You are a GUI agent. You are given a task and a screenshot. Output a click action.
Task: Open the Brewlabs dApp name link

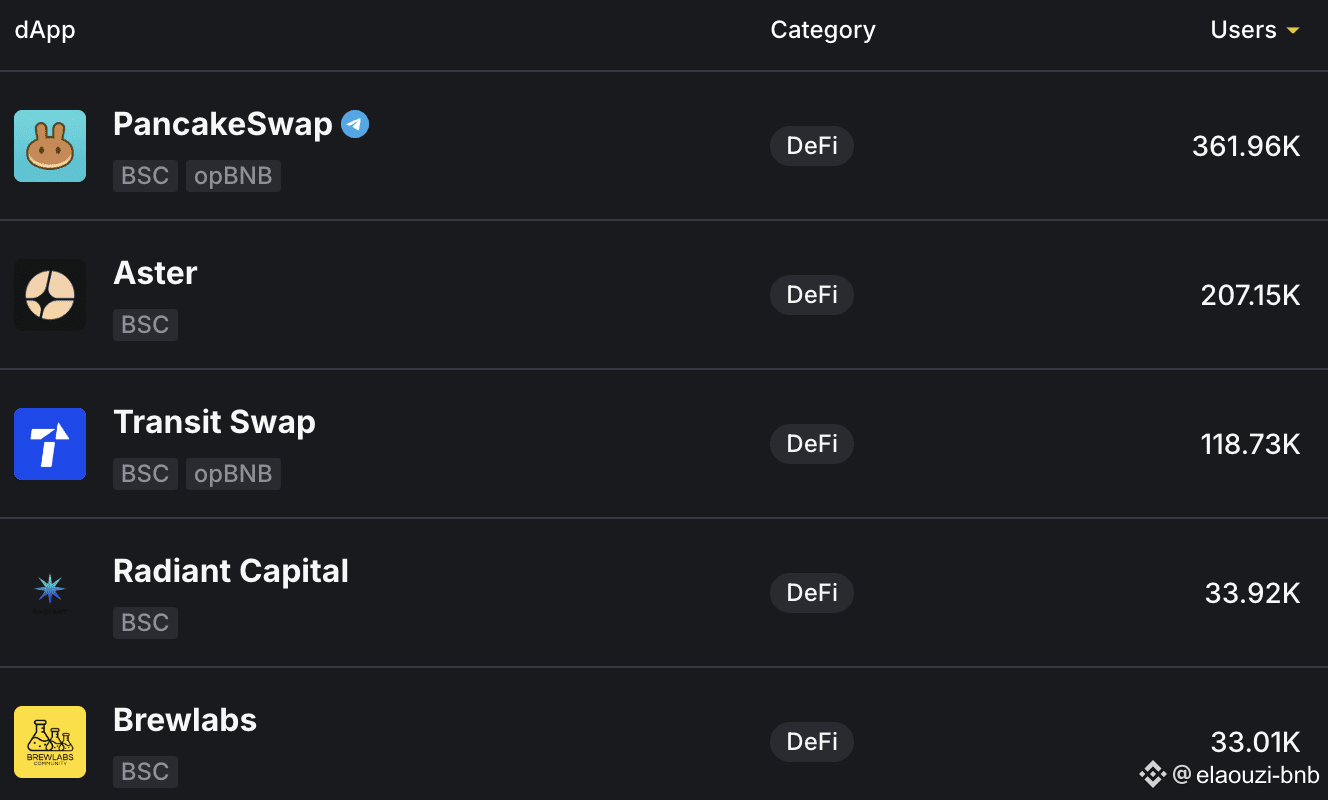pyautogui.click(x=185, y=720)
